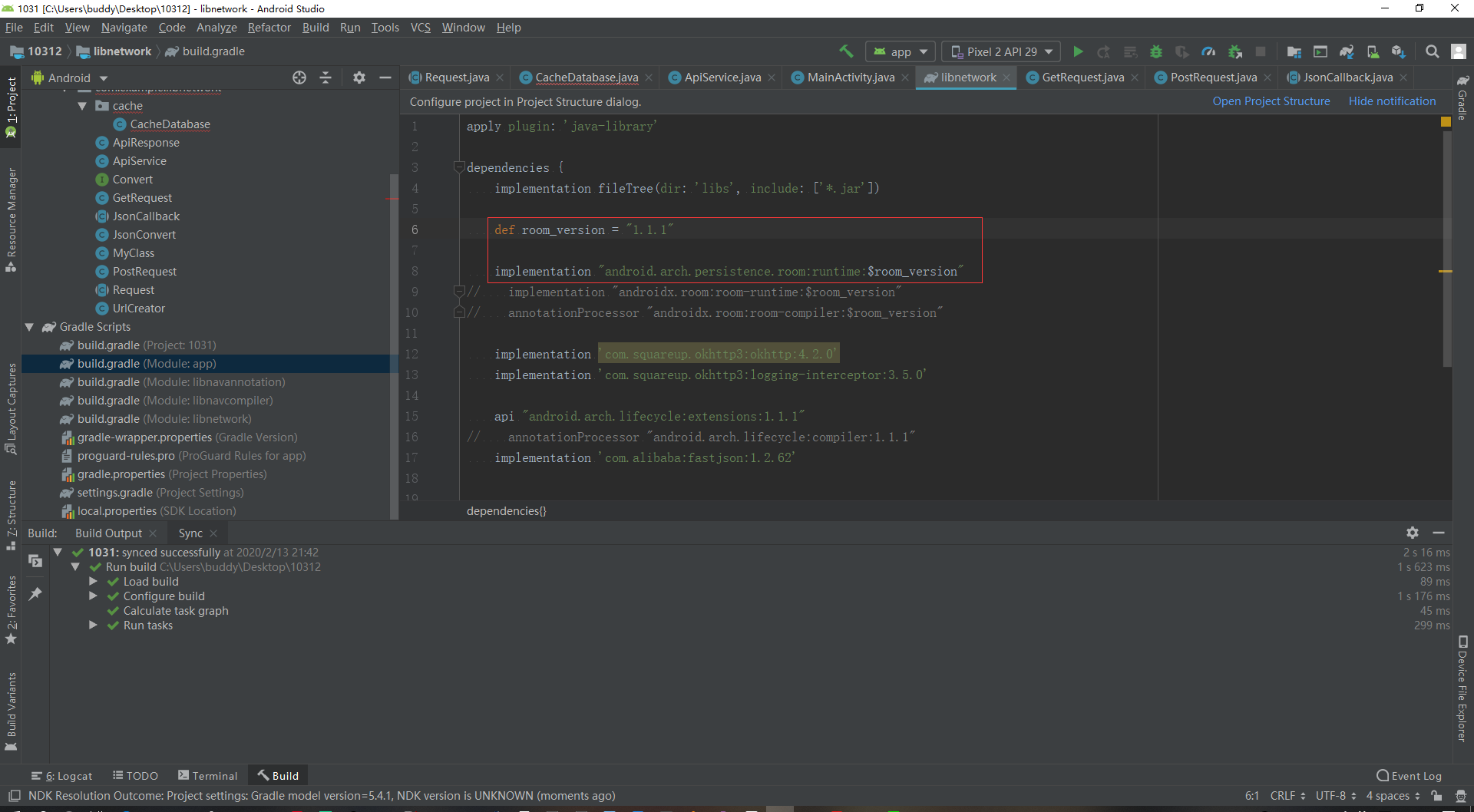Collapse the Run build node

pos(75,566)
